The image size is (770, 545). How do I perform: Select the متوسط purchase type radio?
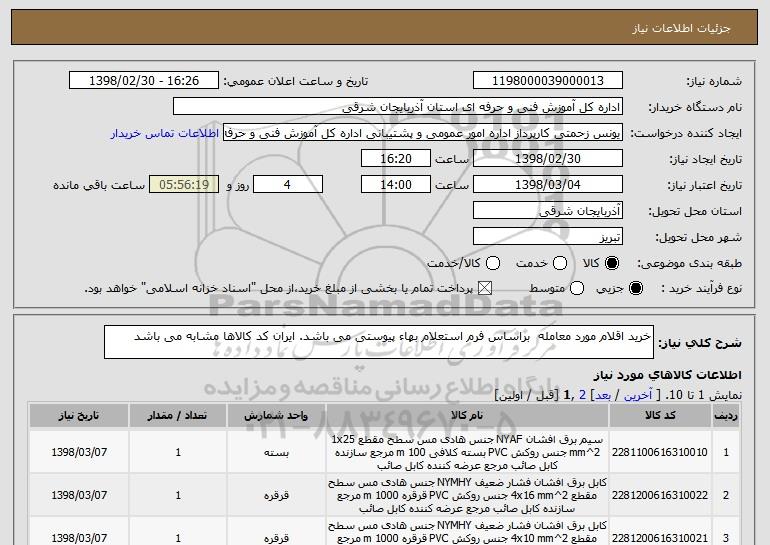pyautogui.click(x=577, y=288)
